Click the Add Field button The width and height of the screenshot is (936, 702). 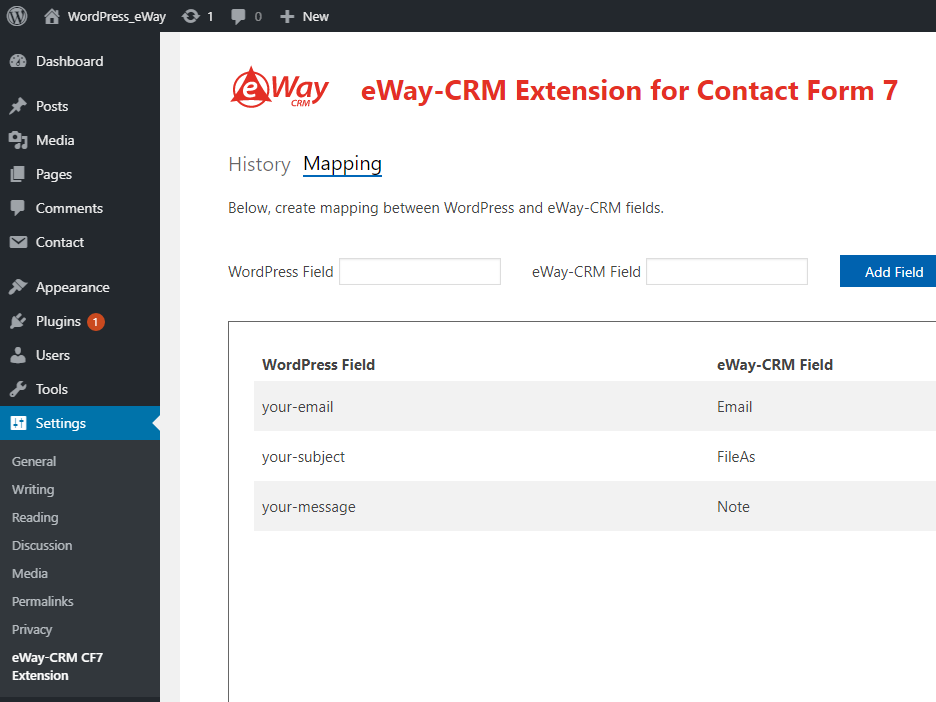888,272
